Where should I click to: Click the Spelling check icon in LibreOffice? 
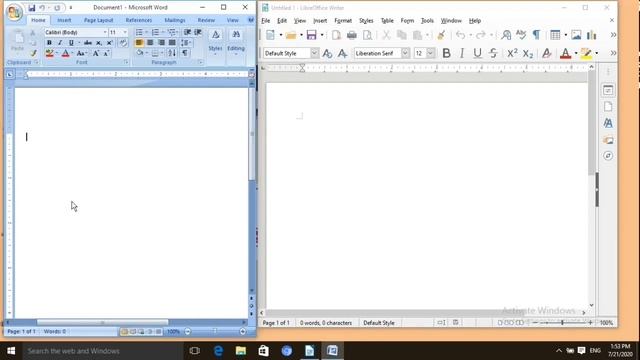coord(521,35)
